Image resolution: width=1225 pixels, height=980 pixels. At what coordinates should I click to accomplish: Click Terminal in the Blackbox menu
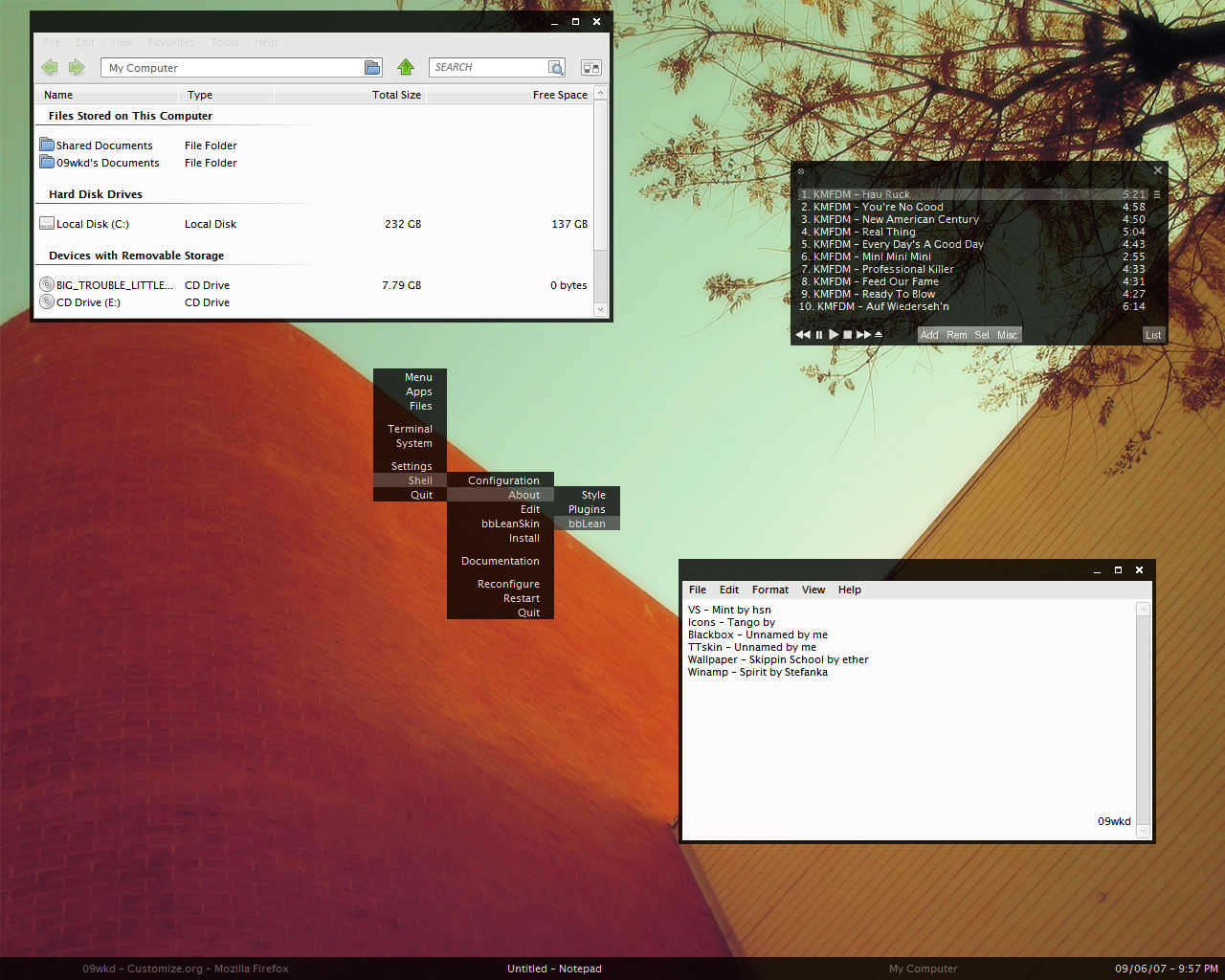pos(410,429)
